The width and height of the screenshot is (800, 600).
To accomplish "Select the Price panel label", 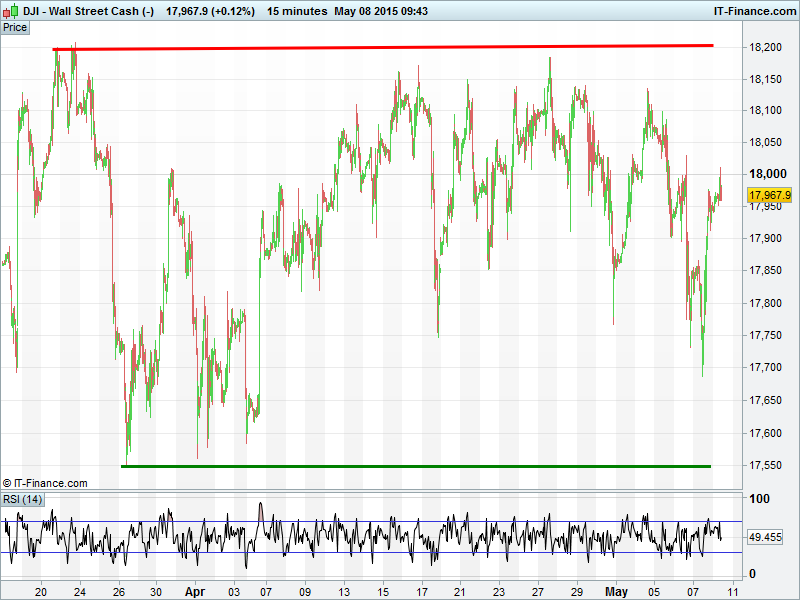I will click(x=15, y=27).
